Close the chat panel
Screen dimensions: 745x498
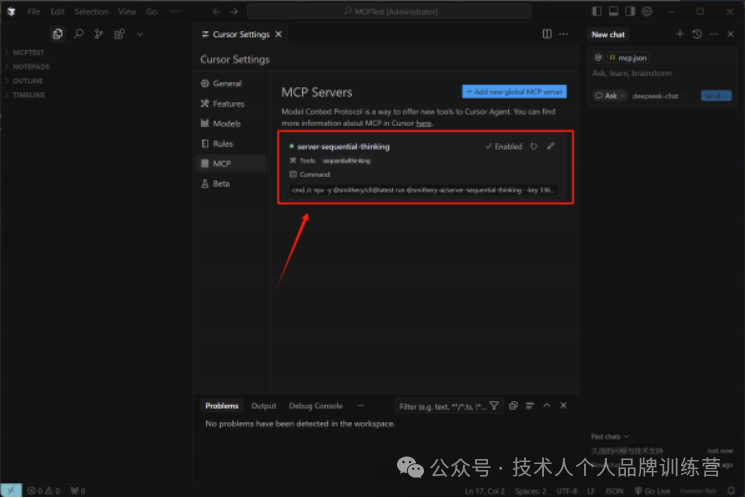pos(731,34)
